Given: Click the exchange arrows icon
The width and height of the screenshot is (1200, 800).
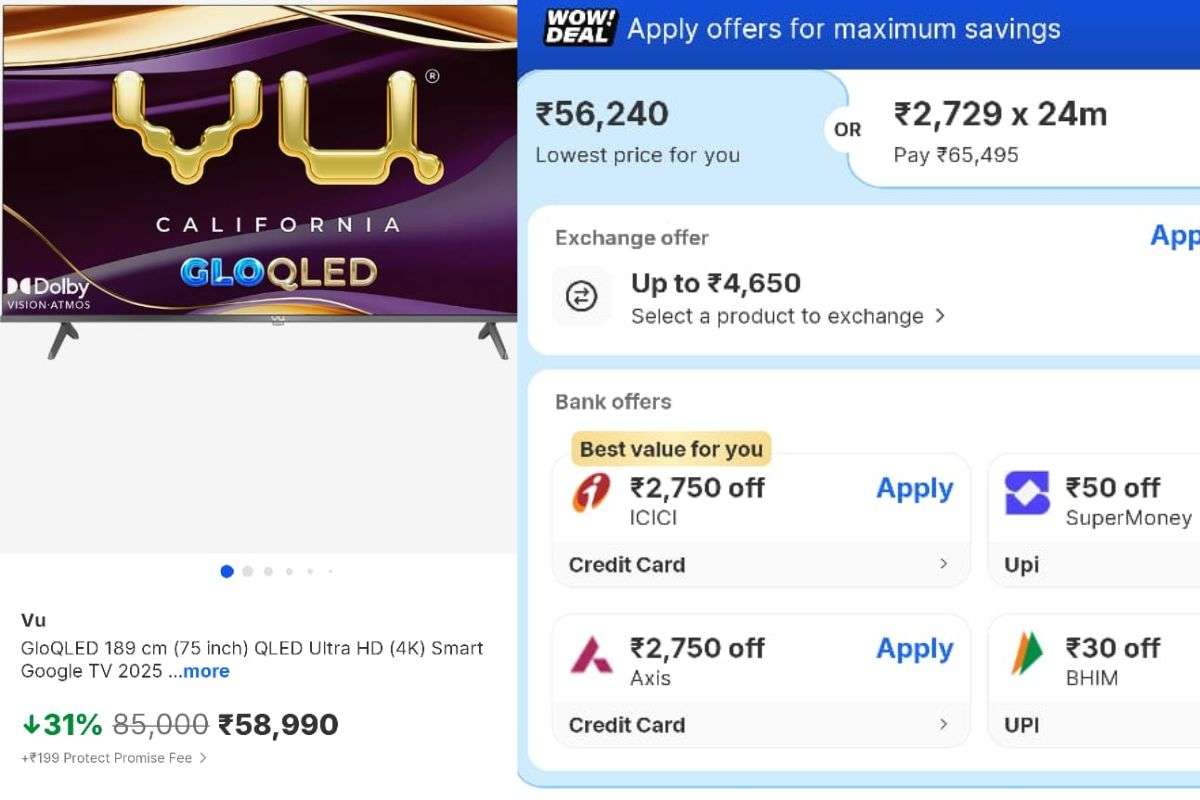Looking at the screenshot, I should [581, 297].
